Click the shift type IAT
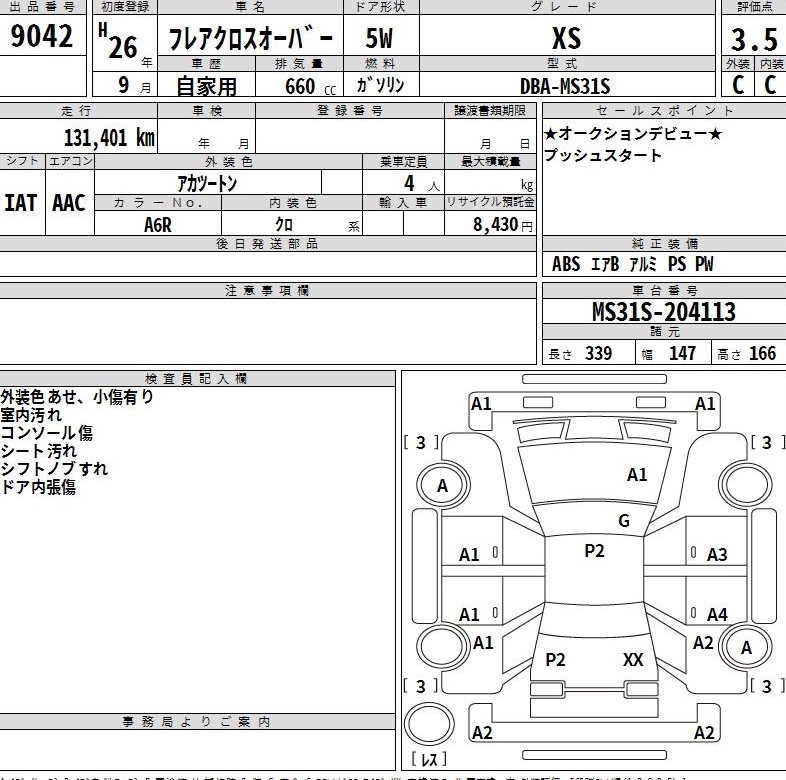The width and height of the screenshot is (786, 780). (x=21, y=203)
